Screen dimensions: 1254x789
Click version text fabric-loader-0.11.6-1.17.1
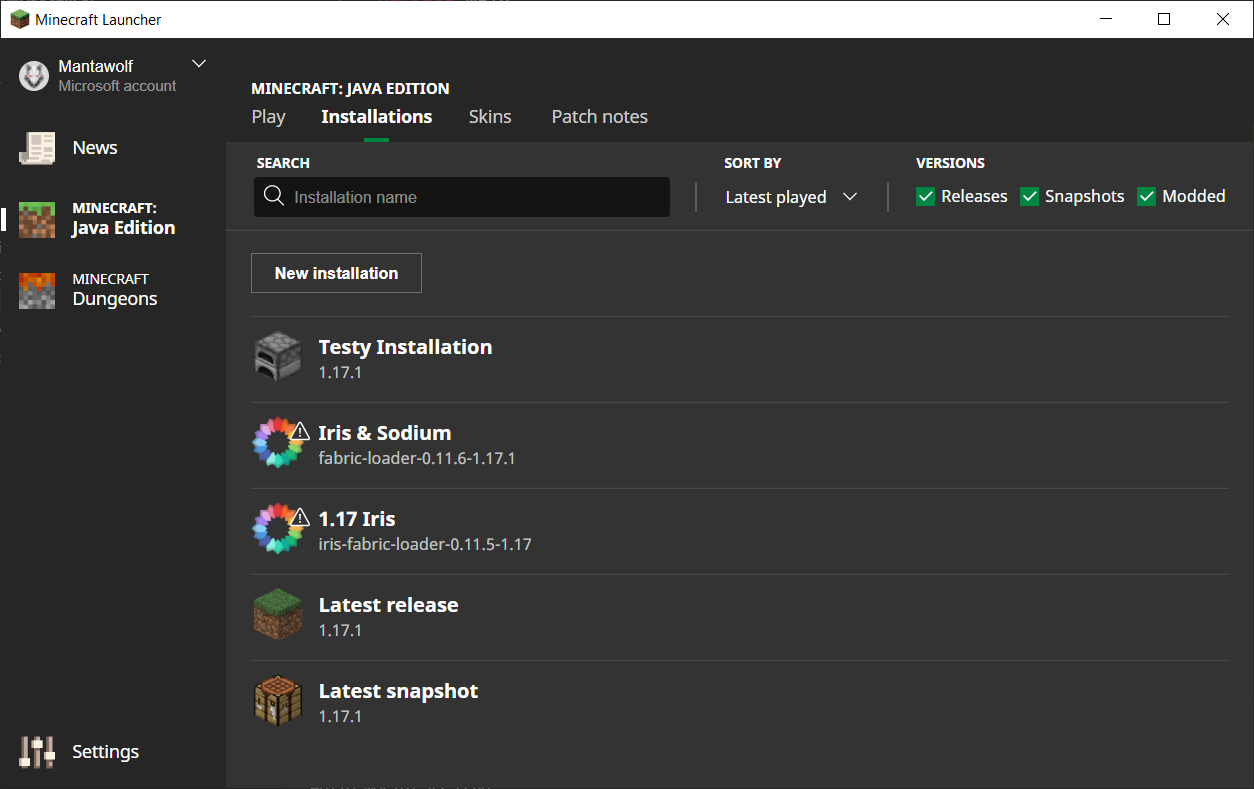(x=417, y=459)
